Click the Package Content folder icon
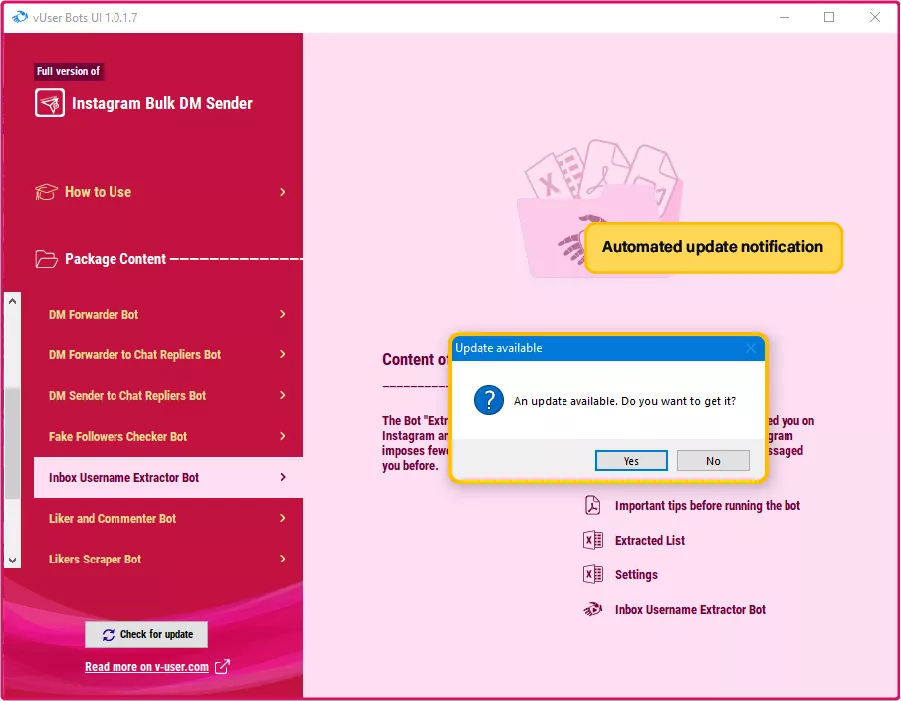Screen dimensions: 901x701 (x=46, y=259)
